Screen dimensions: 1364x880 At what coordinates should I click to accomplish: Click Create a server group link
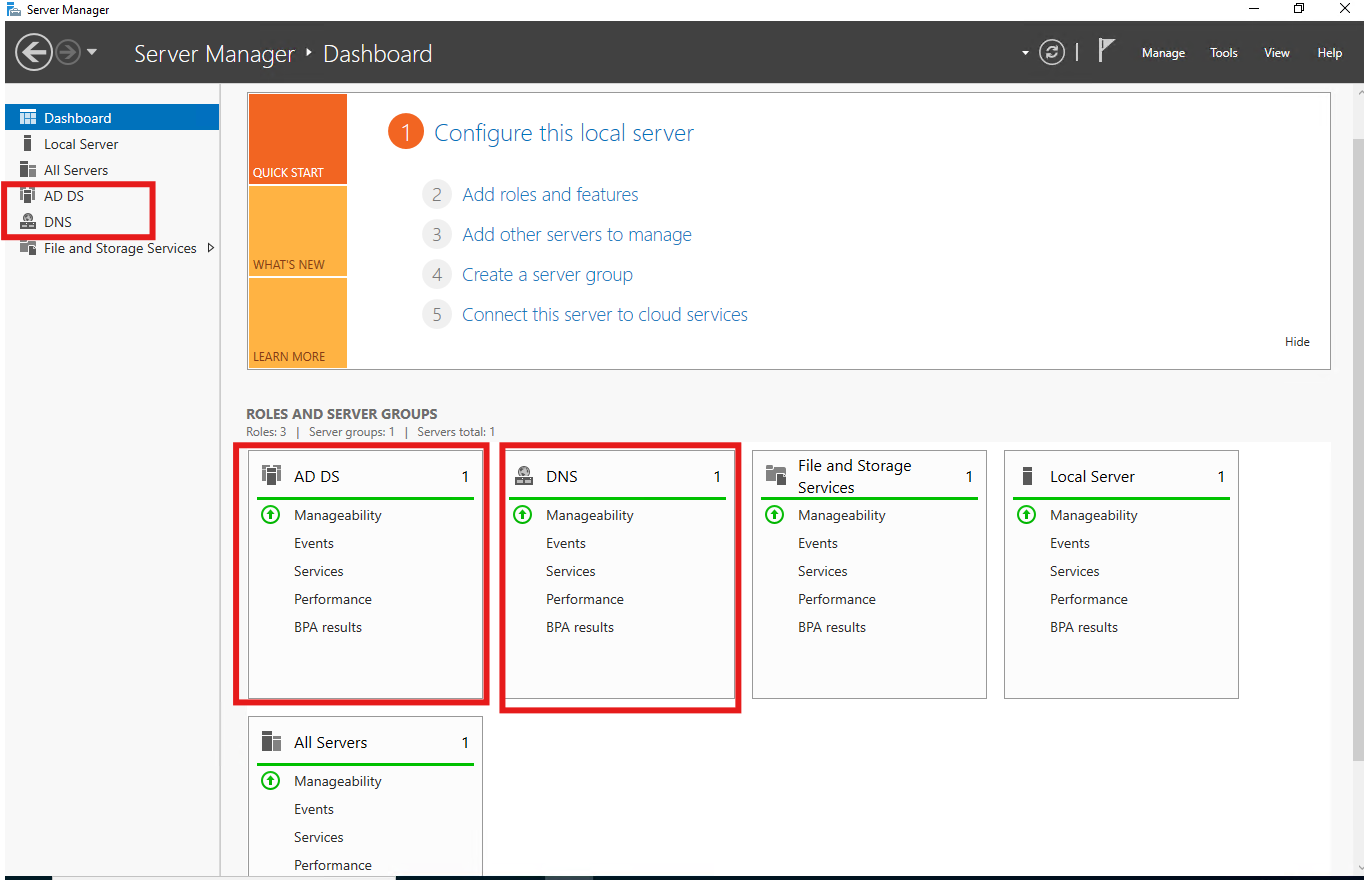[x=547, y=275]
